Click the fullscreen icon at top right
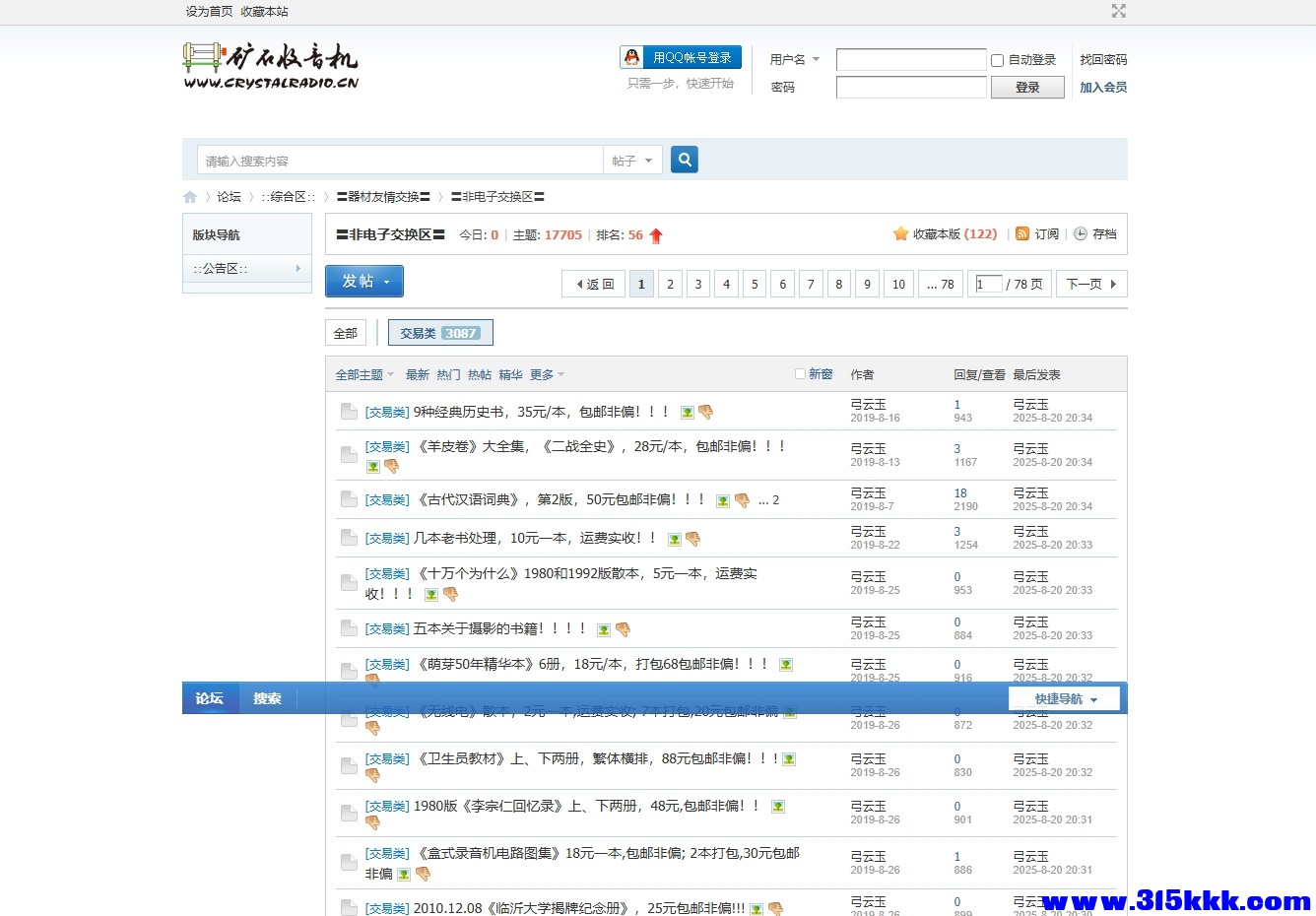Viewport: 1316px width, 916px height. pyautogui.click(x=1118, y=12)
